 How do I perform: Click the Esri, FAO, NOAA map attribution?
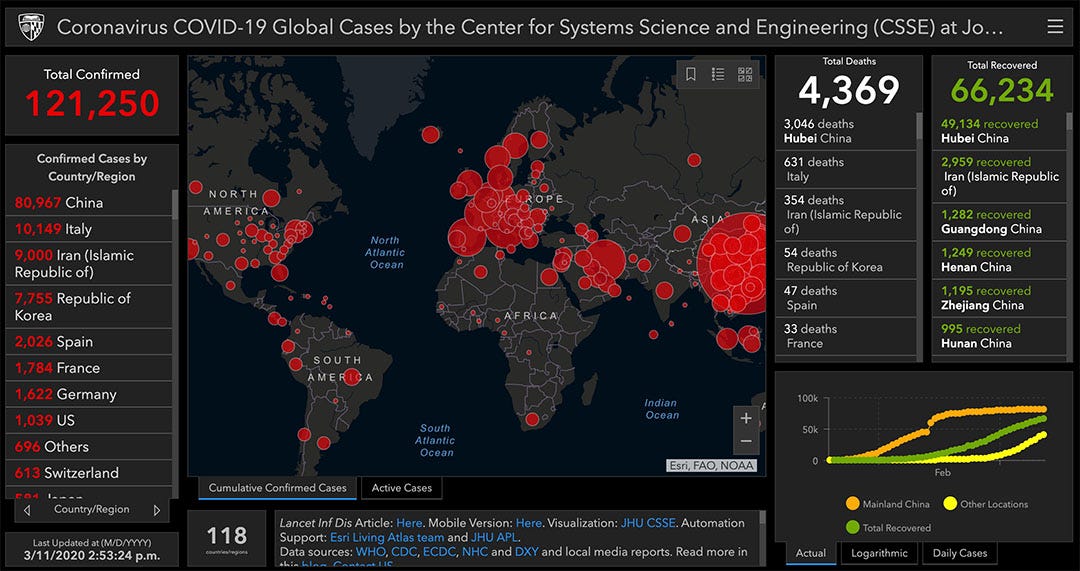click(x=712, y=466)
